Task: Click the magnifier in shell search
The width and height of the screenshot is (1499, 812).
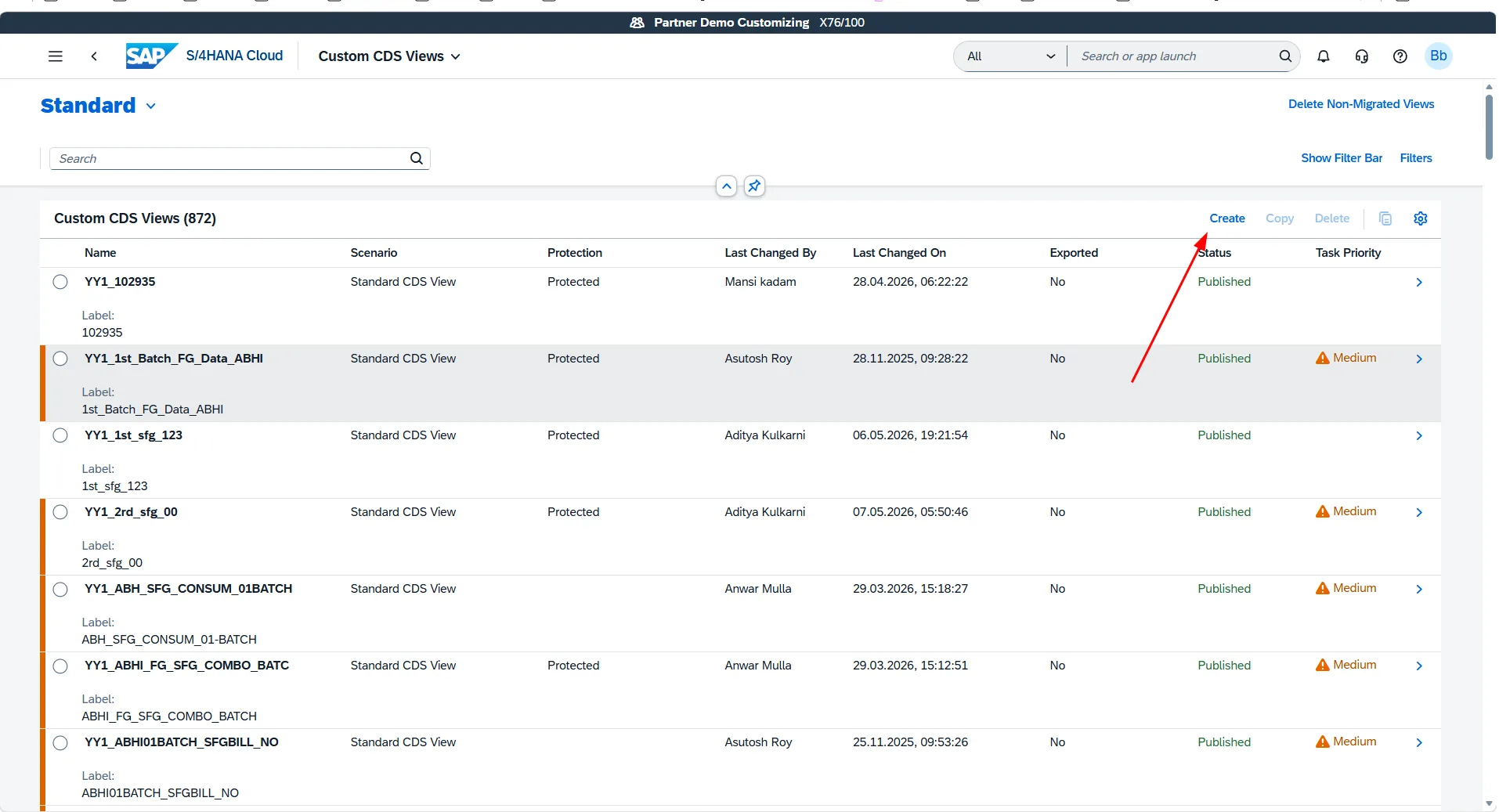Action: tap(1285, 56)
